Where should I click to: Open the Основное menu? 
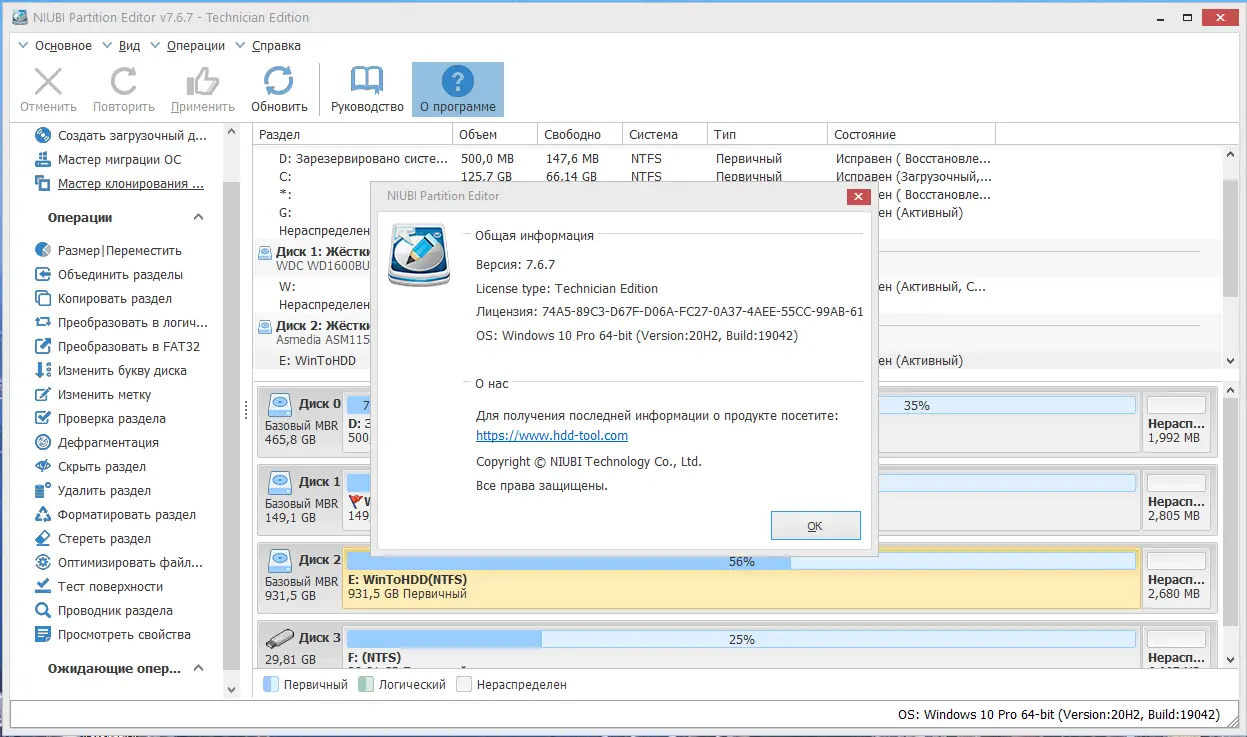[x=62, y=45]
